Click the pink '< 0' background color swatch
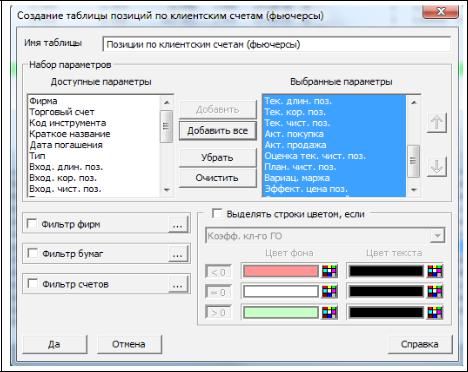Screen dimensions: 468x372 [x=281, y=271]
